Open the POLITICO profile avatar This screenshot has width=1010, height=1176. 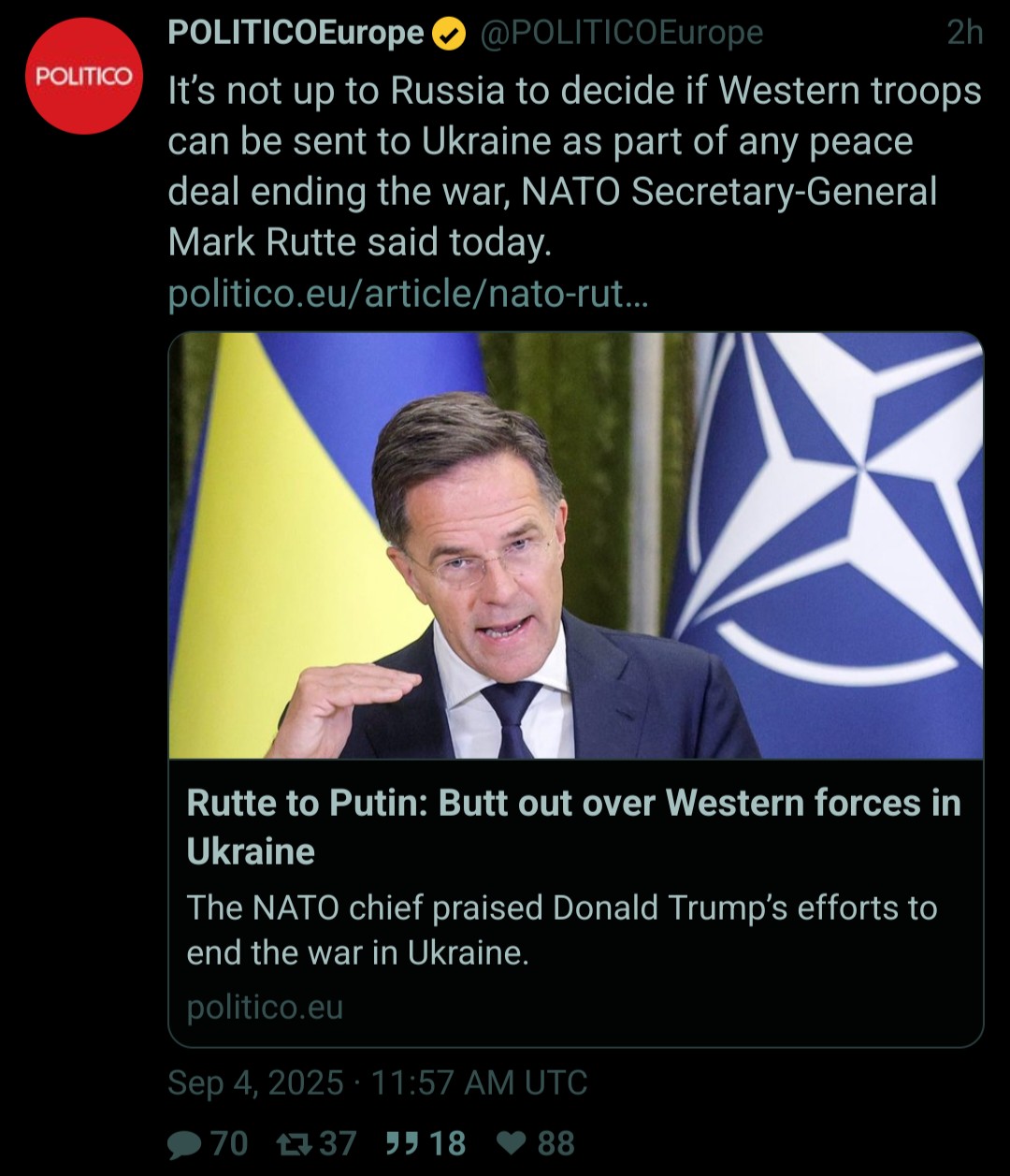[x=84, y=76]
